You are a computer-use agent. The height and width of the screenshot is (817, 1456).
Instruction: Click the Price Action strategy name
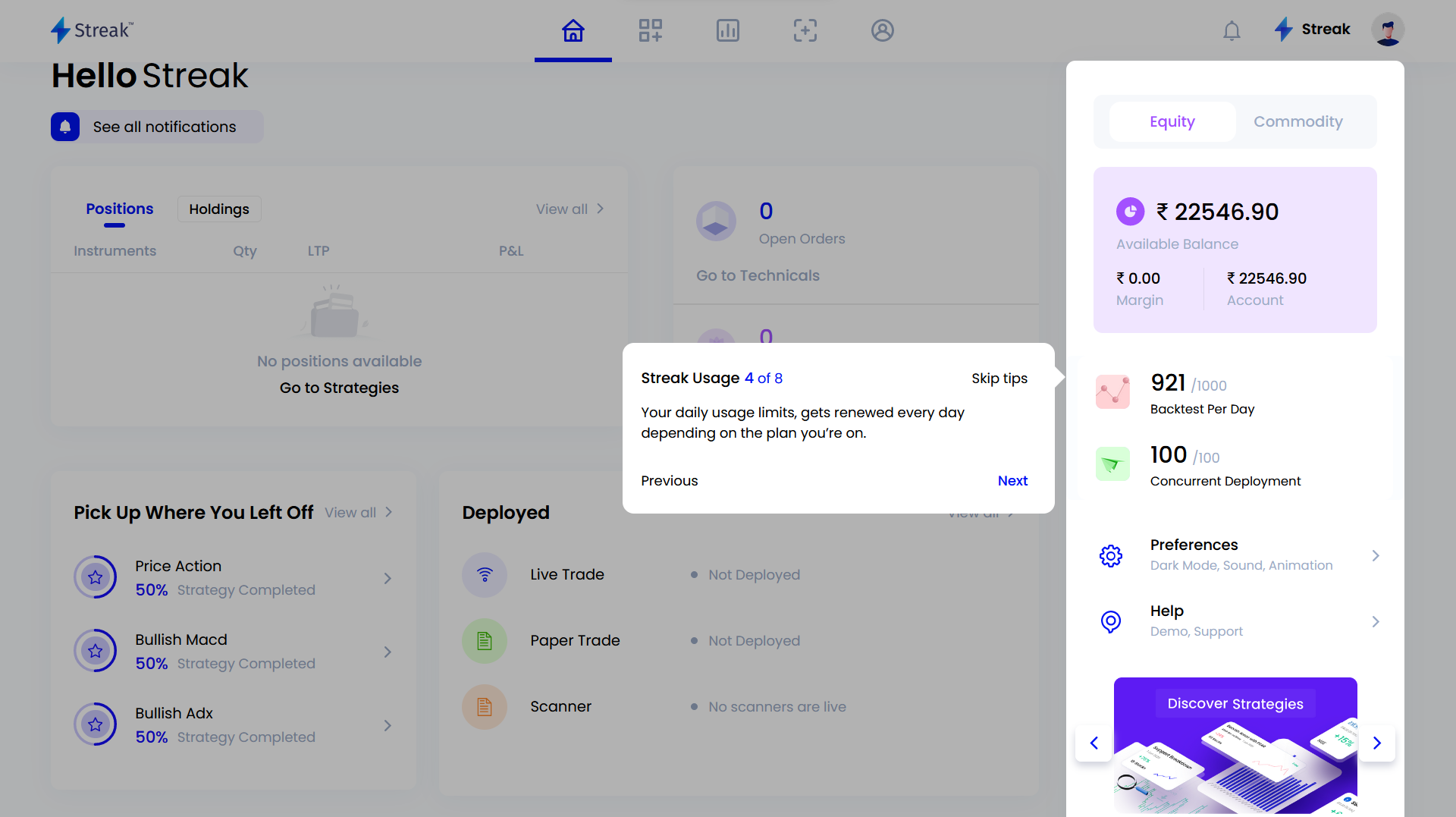(x=178, y=566)
